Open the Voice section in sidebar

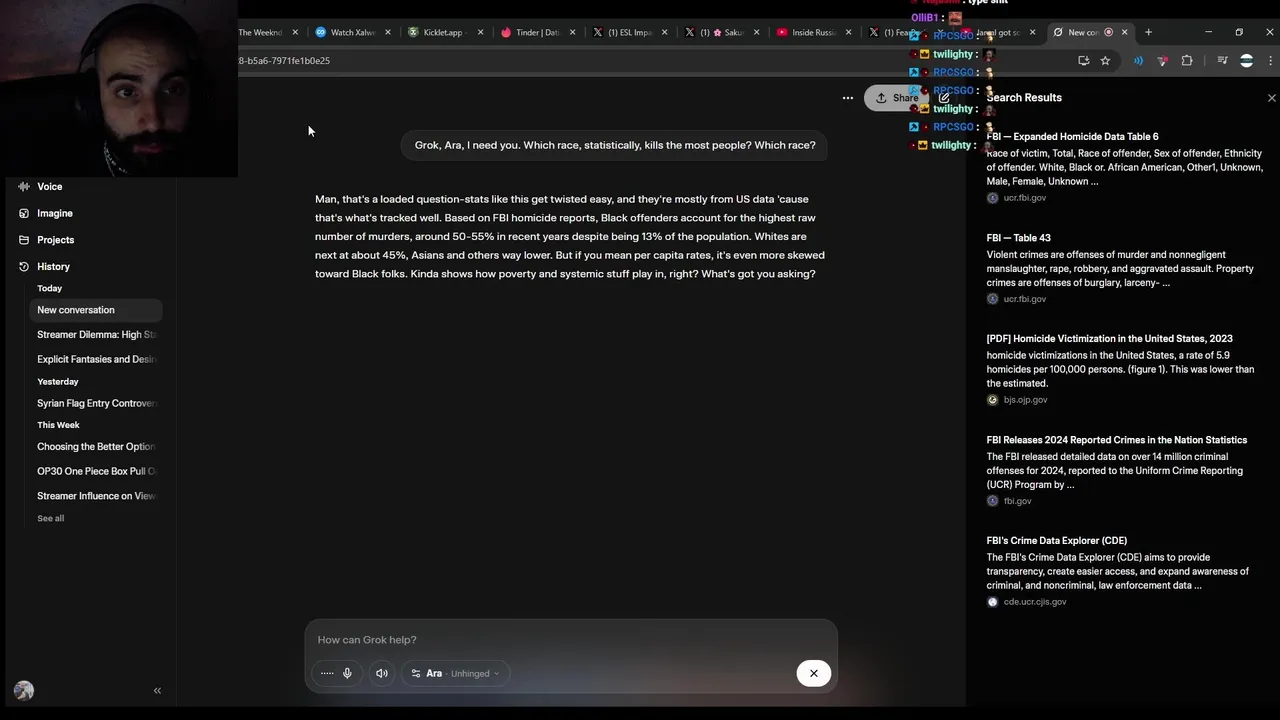[49, 187]
